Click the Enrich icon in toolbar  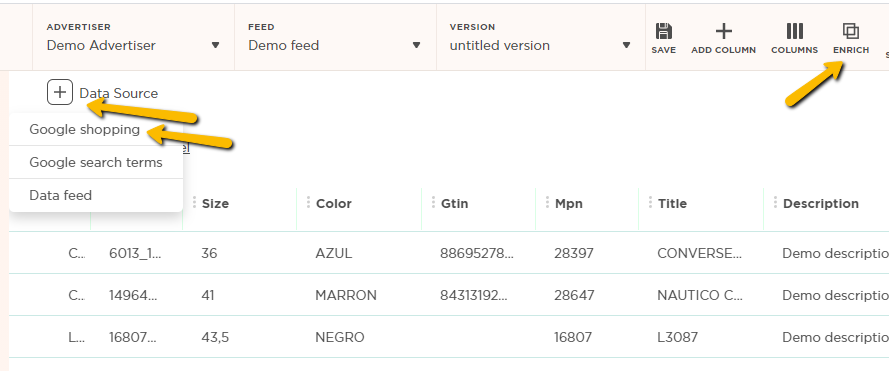[x=850, y=31]
